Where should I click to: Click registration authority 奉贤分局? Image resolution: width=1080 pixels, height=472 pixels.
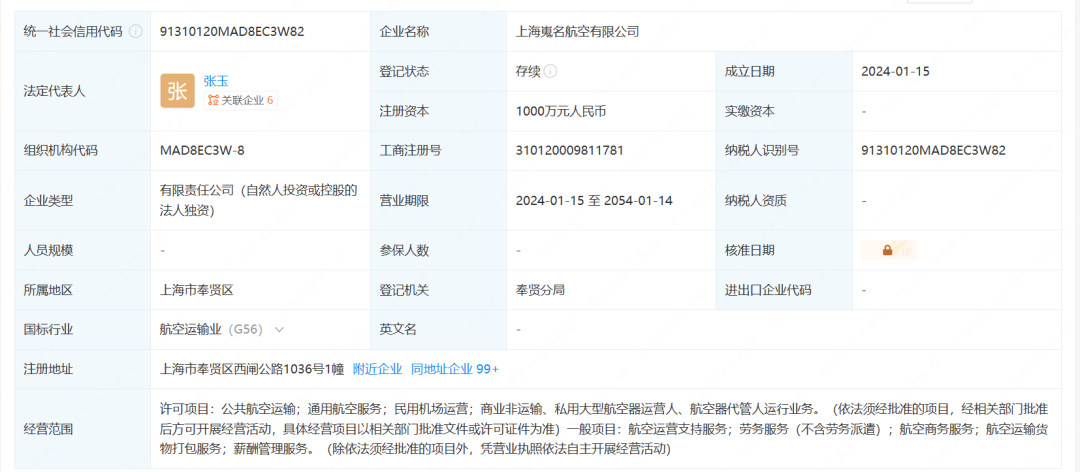(x=540, y=290)
